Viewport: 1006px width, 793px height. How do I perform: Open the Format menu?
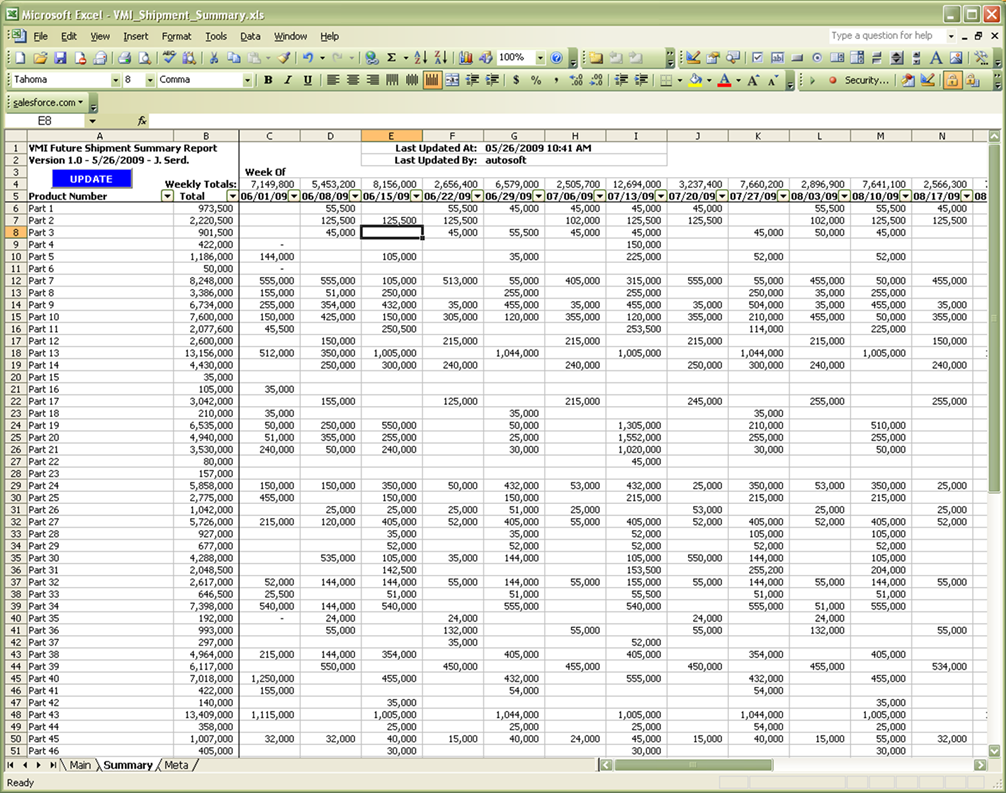click(x=176, y=37)
